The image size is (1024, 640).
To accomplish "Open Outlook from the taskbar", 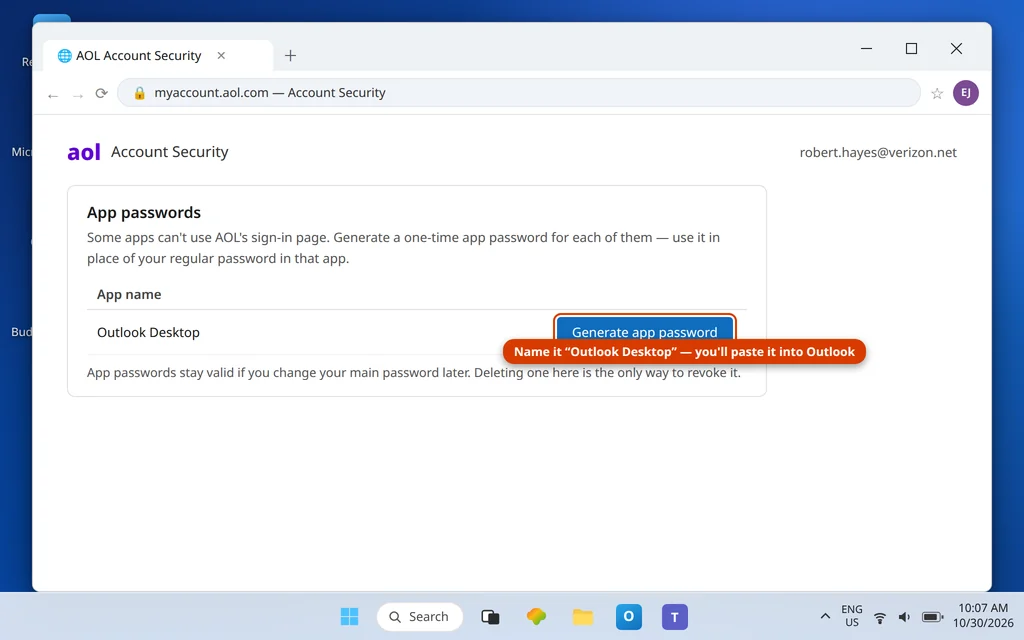I will pos(628,616).
